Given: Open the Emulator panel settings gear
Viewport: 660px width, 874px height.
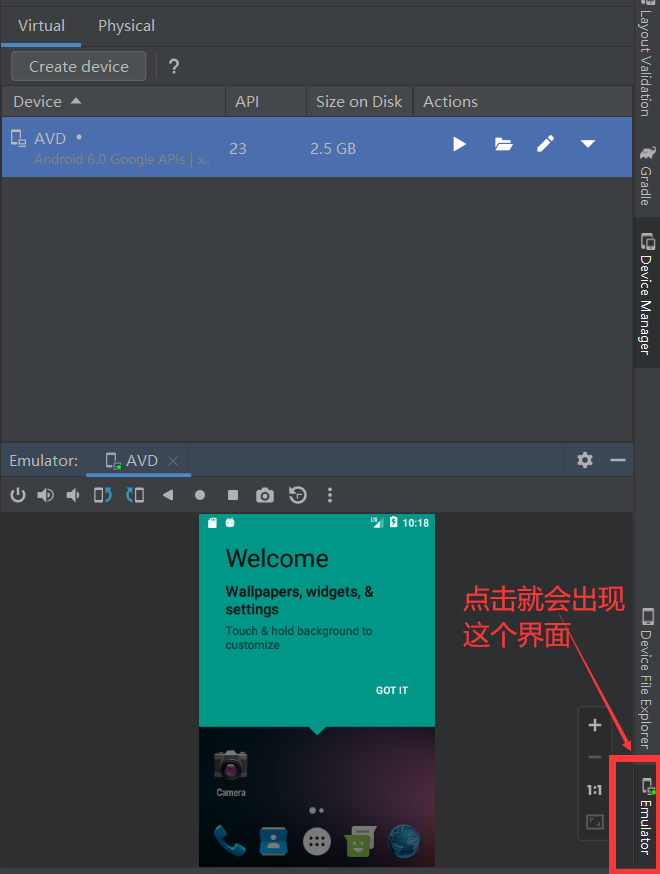Looking at the screenshot, I should (x=585, y=460).
